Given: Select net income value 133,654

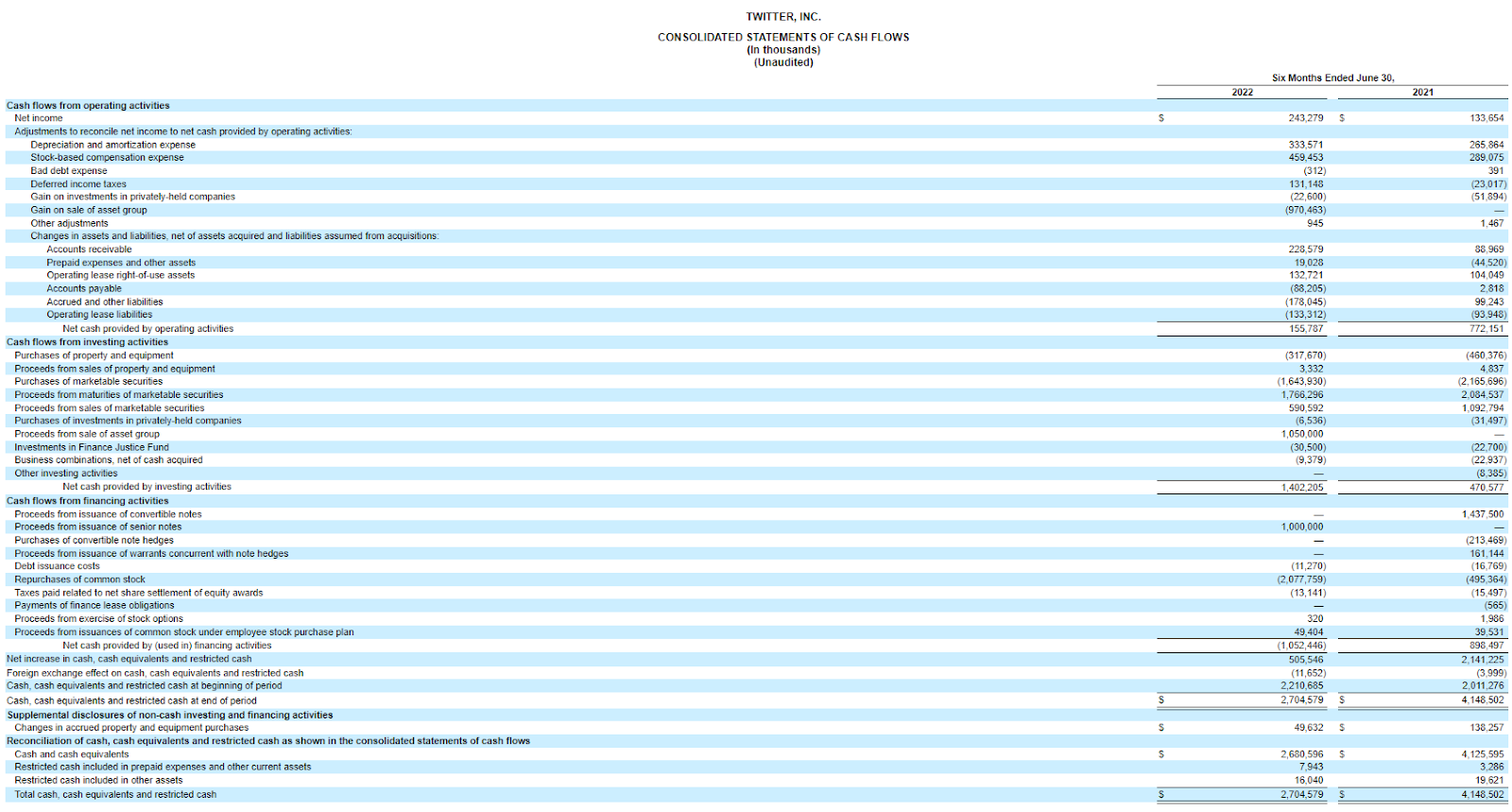Looking at the screenshot, I should (x=1486, y=118).
